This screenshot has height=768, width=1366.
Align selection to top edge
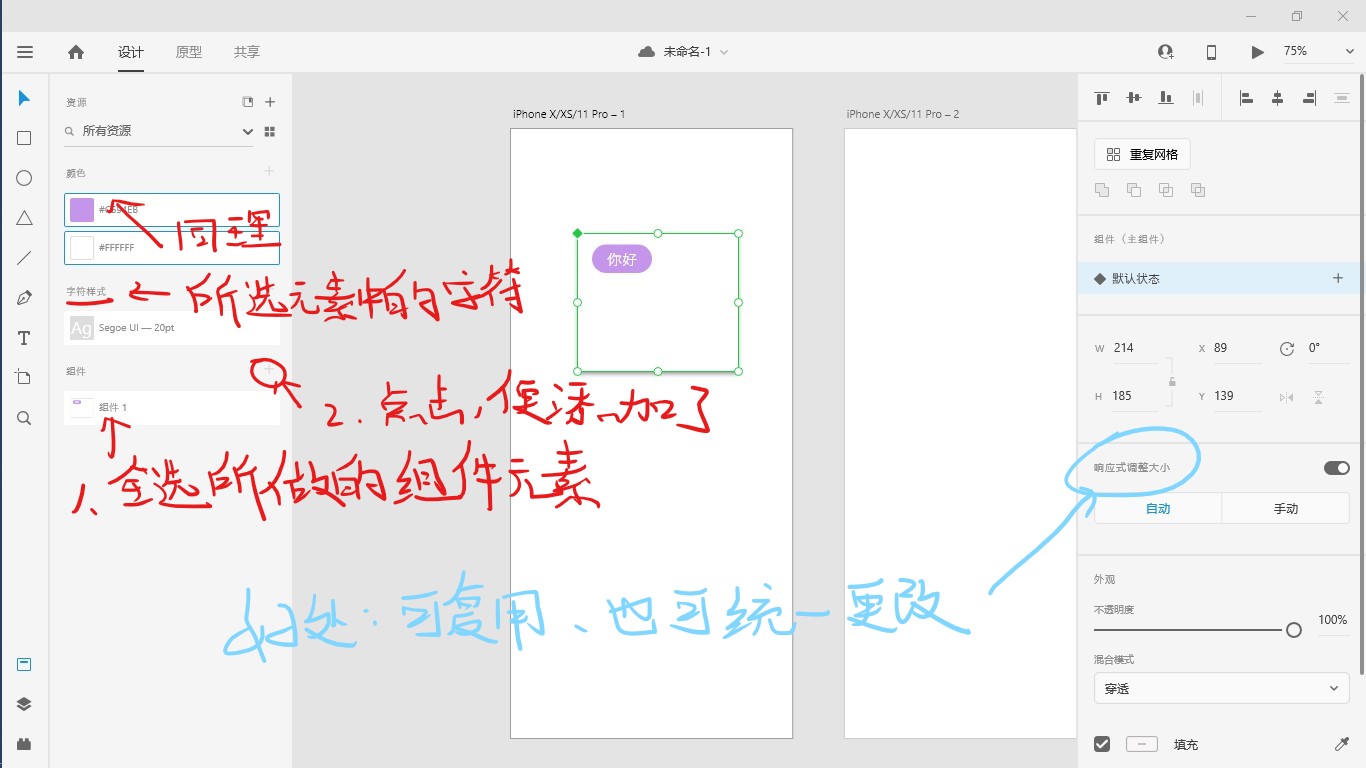1102,98
